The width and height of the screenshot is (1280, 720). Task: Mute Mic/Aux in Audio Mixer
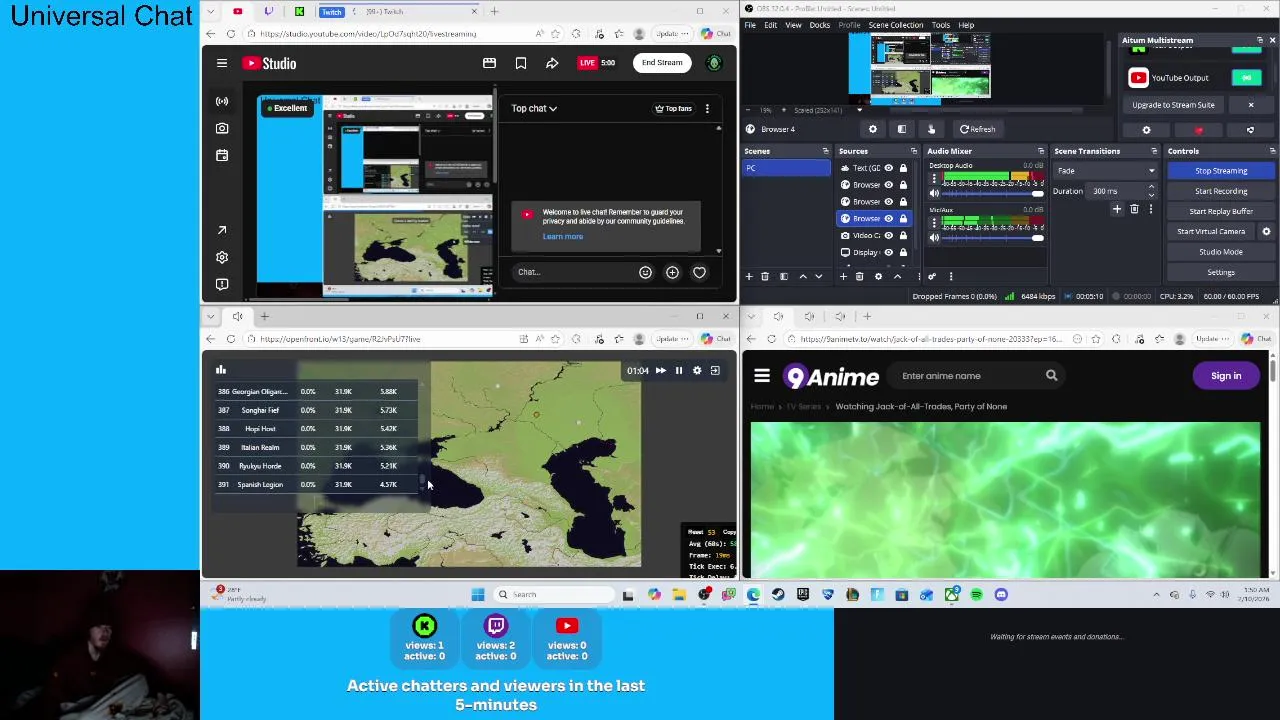click(x=934, y=237)
